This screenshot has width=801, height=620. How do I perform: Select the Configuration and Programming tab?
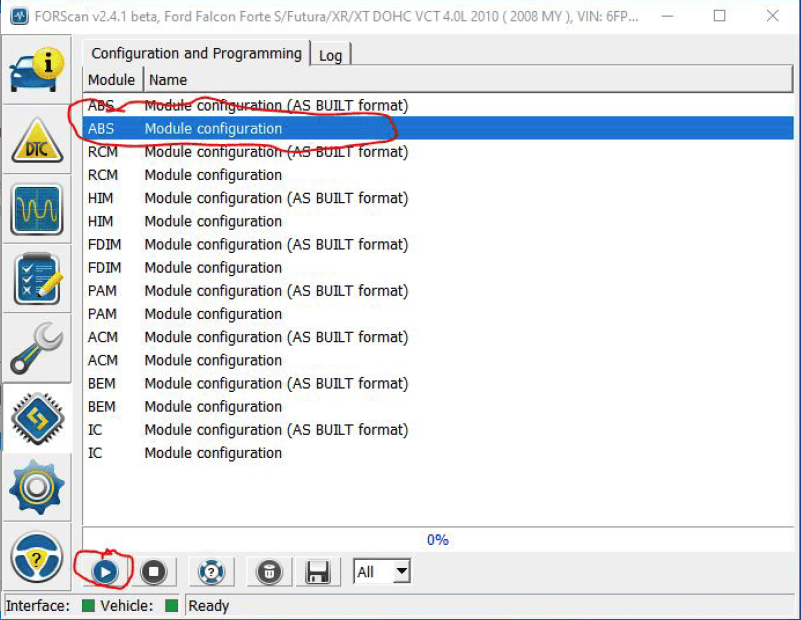coord(197,53)
